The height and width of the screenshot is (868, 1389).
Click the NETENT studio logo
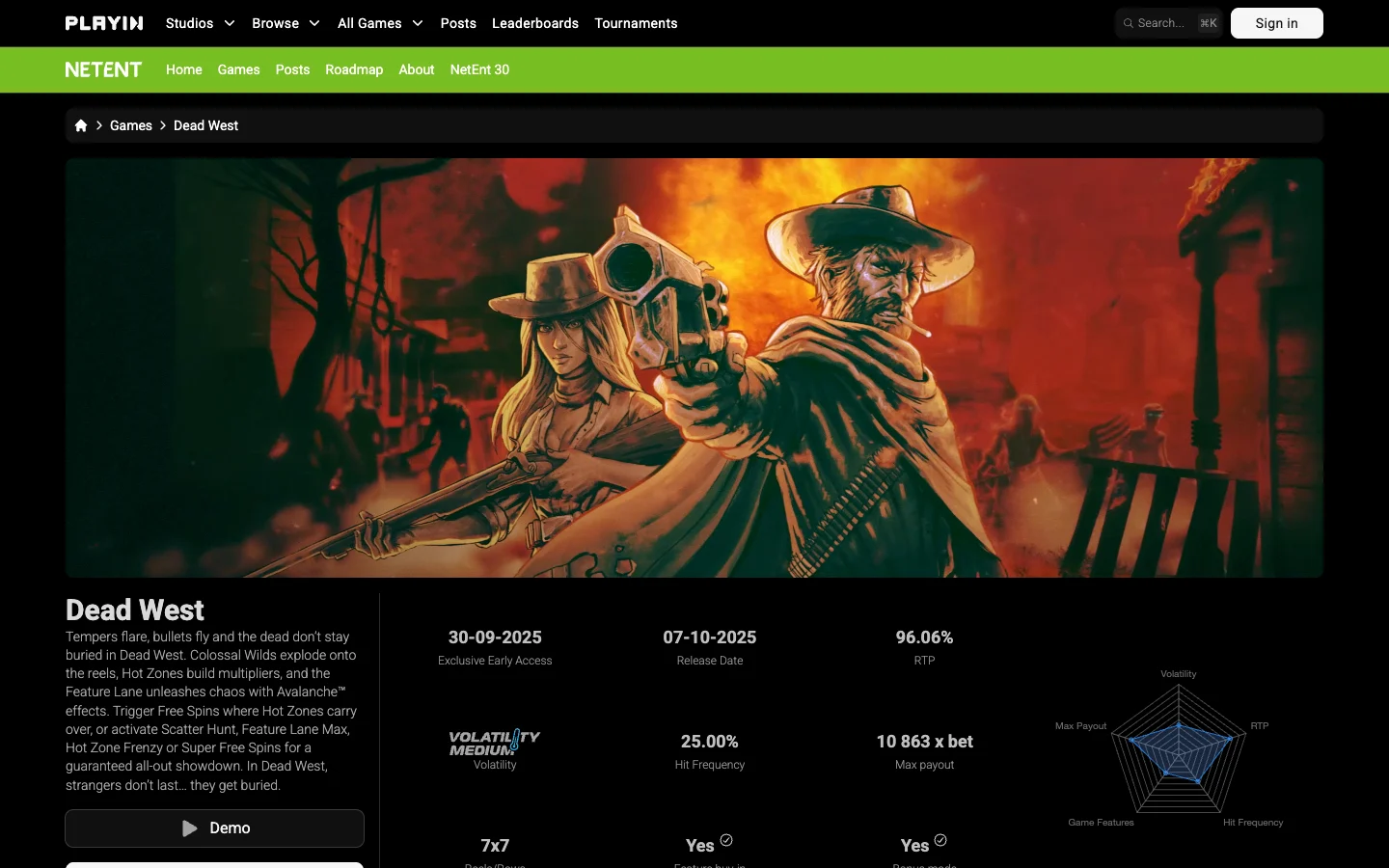(103, 69)
